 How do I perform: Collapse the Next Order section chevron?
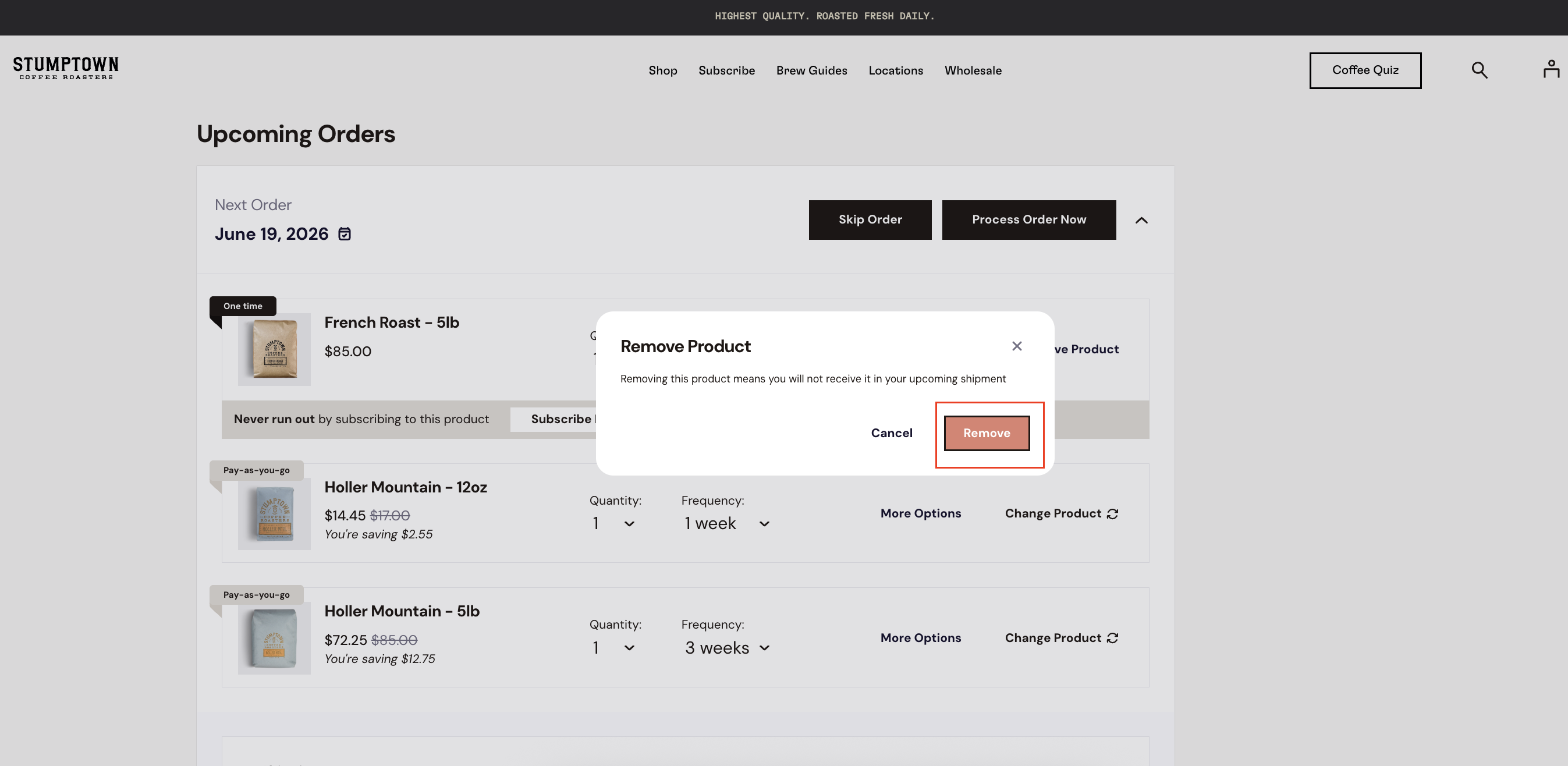pyautogui.click(x=1141, y=220)
